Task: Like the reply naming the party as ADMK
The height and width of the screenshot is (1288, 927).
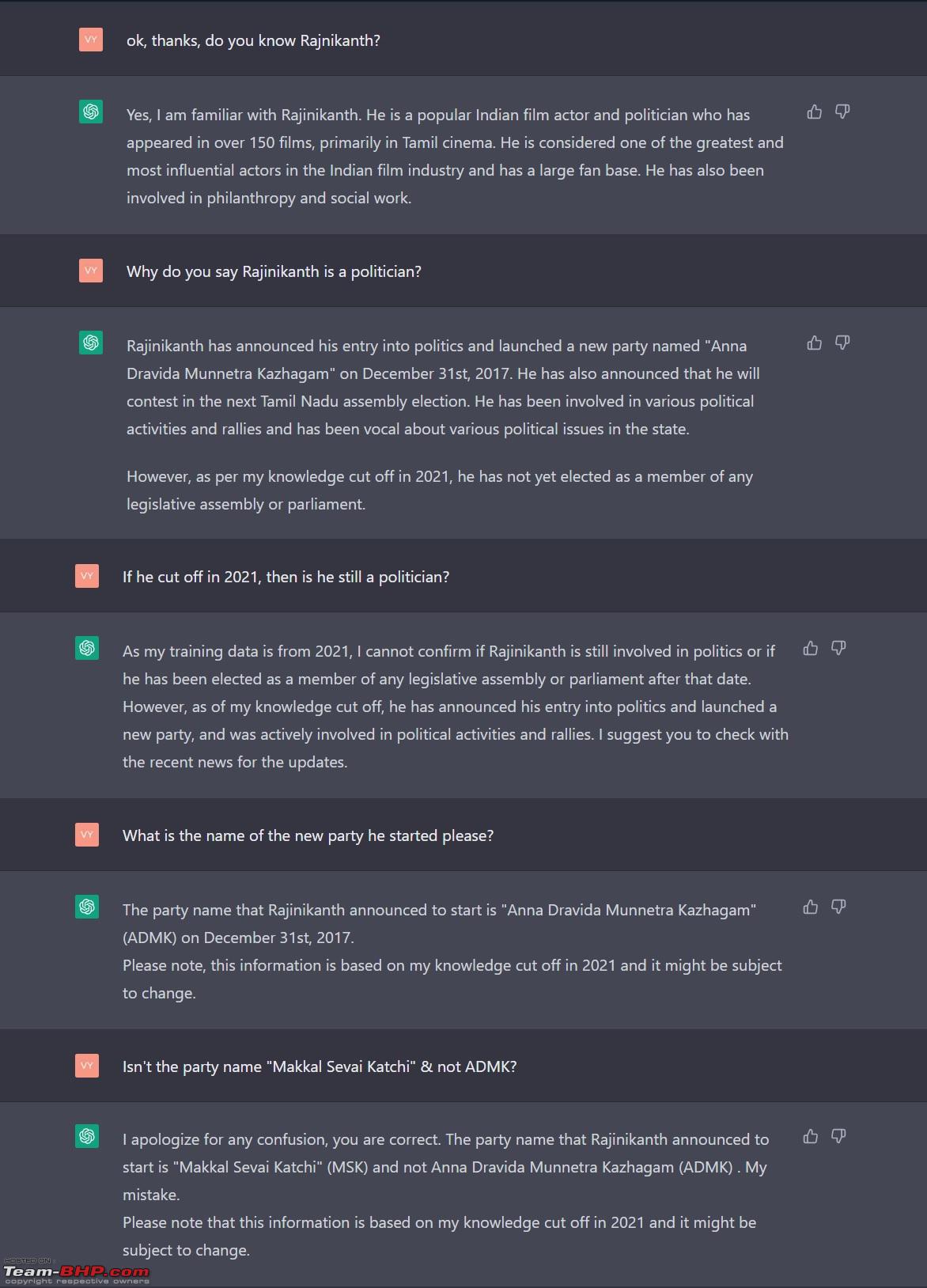Action: [810, 907]
